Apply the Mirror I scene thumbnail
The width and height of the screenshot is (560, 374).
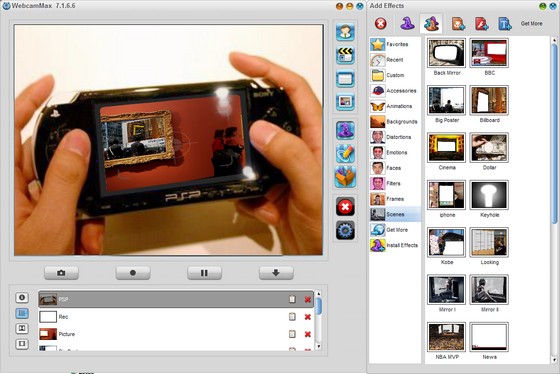446,290
